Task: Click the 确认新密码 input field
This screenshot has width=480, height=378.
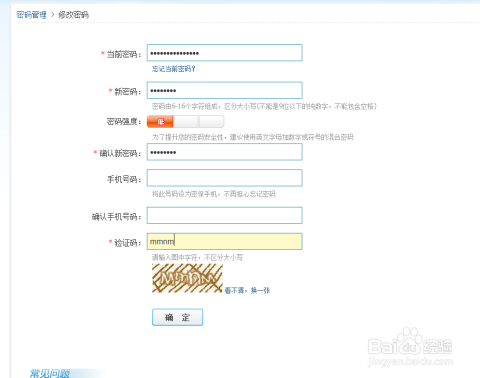Action: click(224, 152)
